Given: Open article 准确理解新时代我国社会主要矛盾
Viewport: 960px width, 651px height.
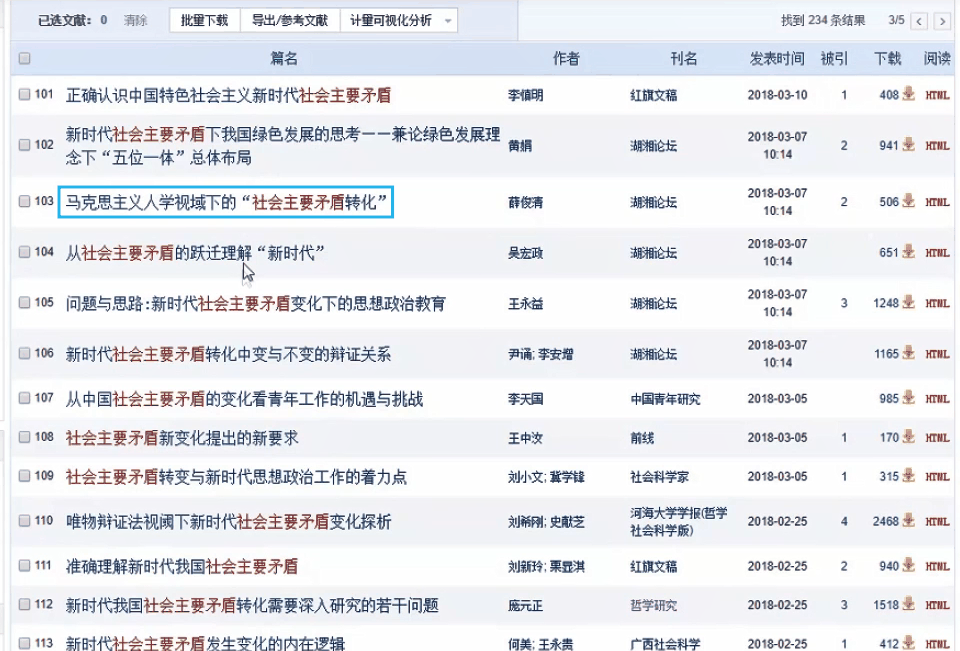Looking at the screenshot, I should tap(182, 567).
